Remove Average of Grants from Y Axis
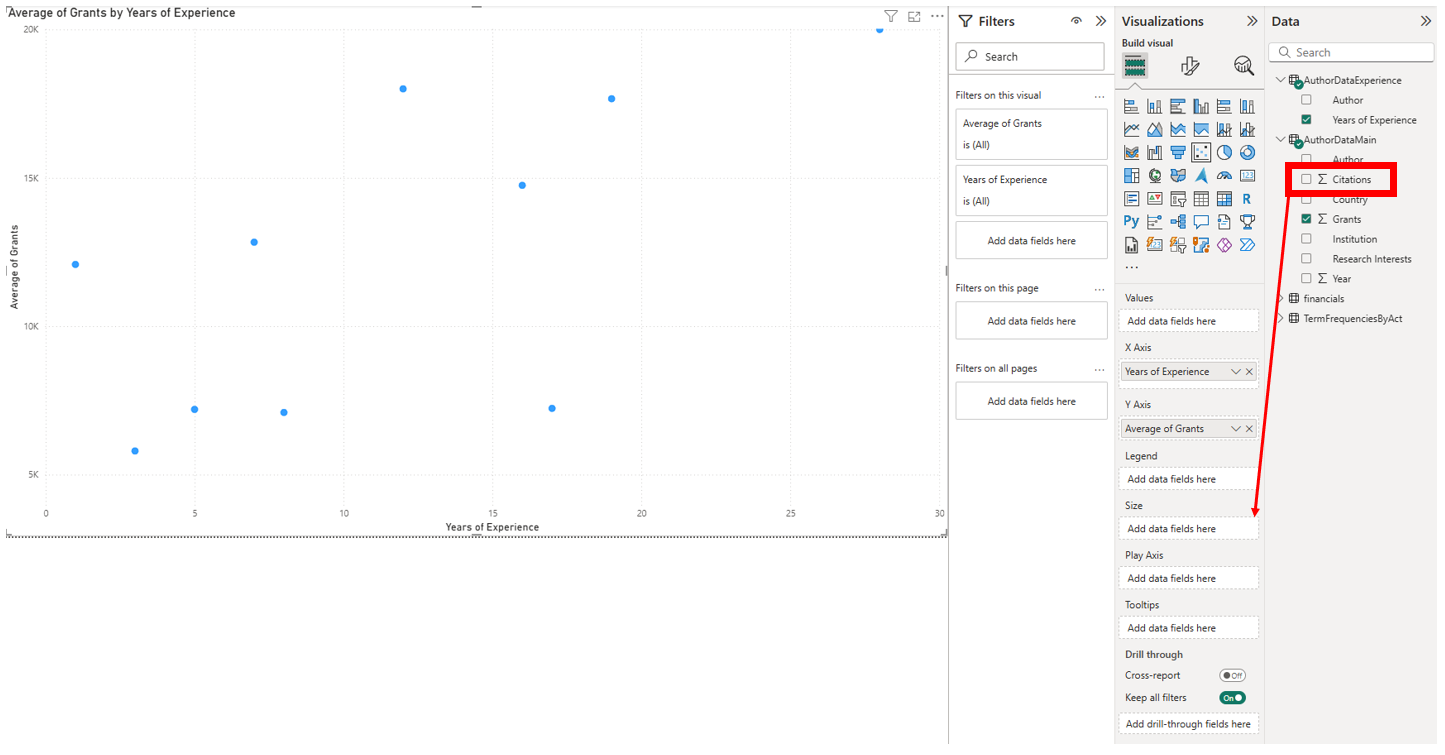Viewport: 1445px width, 755px height. tap(1249, 429)
